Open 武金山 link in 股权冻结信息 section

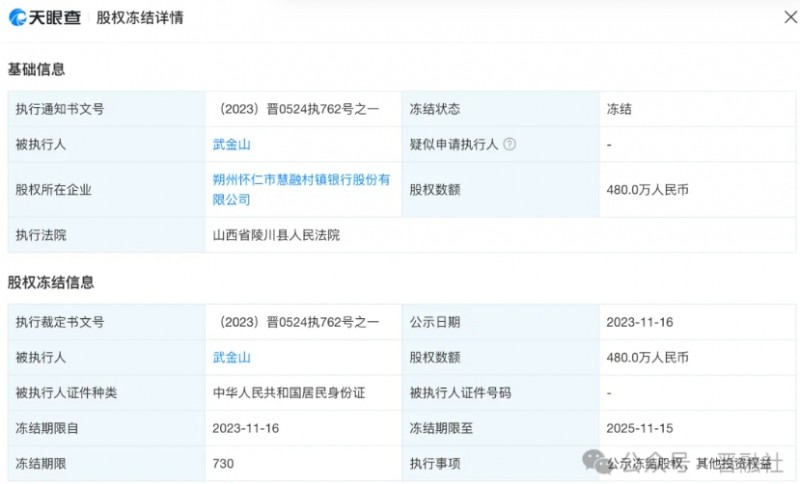(232, 358)
